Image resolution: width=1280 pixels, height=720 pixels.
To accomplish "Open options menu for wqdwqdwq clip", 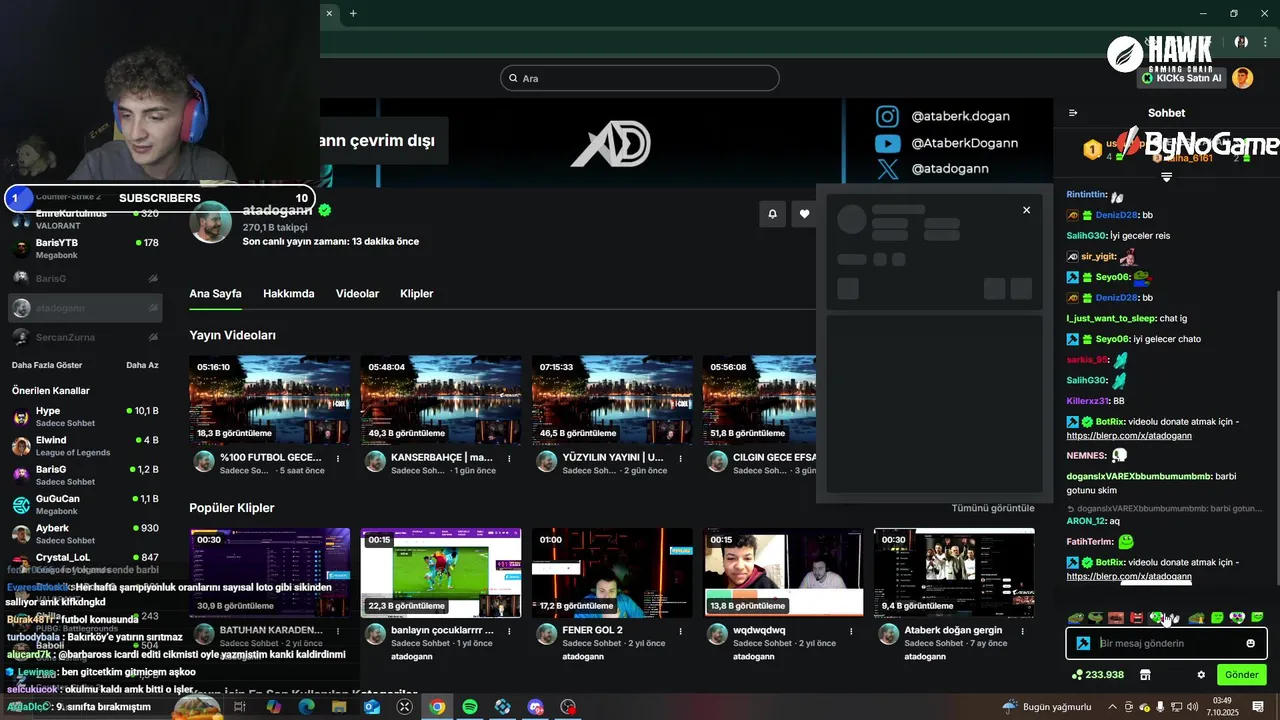I will pyautogui.click(x=851, y=632).
